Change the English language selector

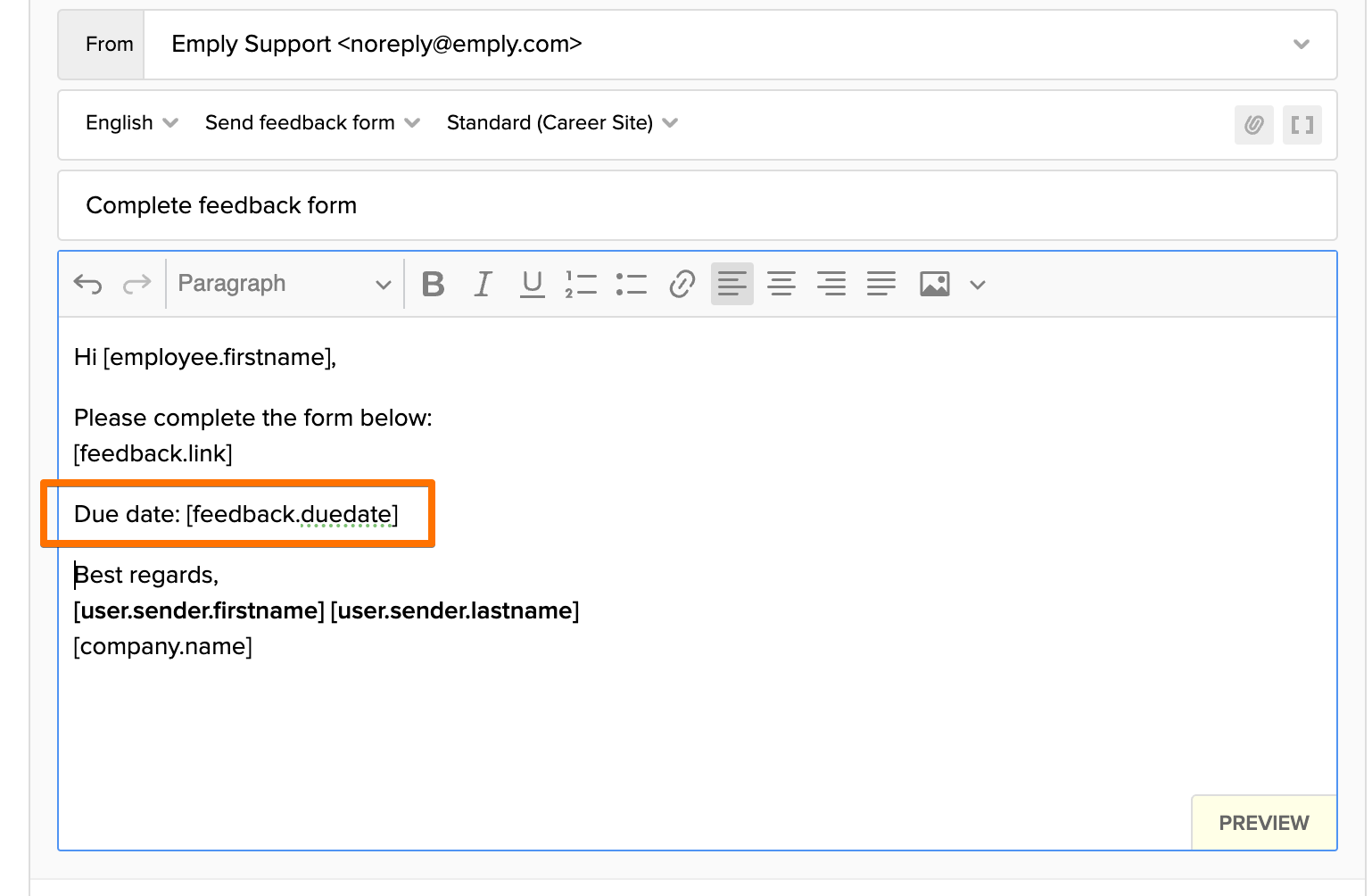(x=131, y=123)
